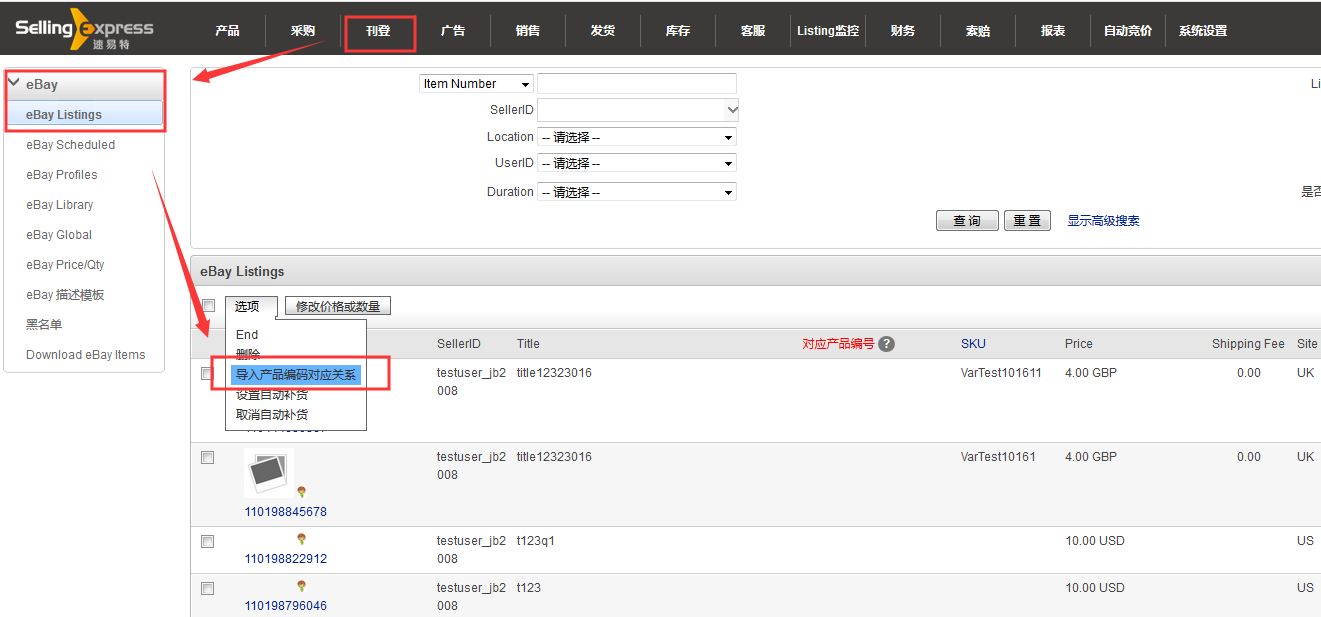
Task: Click the SKU column header
Action: coord(973,344)
